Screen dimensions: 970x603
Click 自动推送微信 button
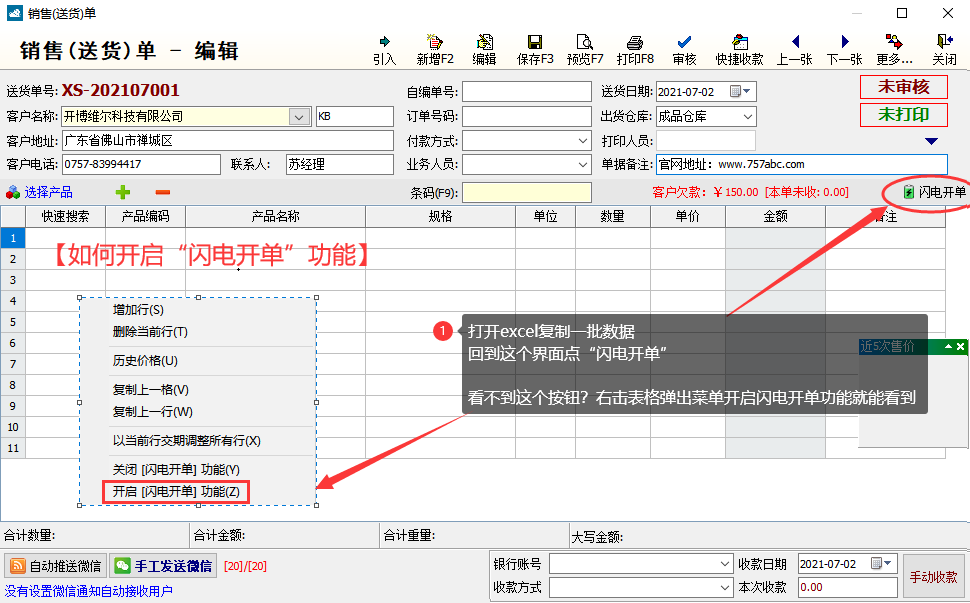(56, 566)
